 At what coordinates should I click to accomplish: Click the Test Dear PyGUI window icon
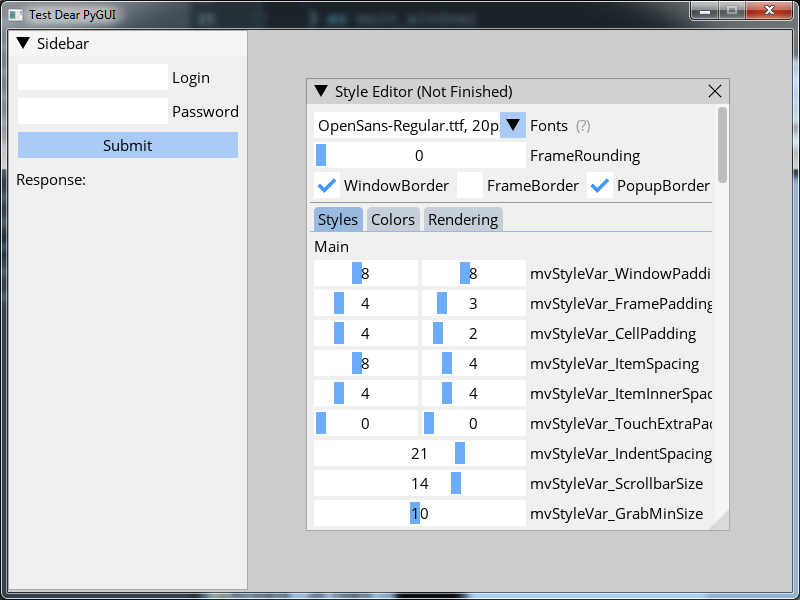click(x=15, y=15)
